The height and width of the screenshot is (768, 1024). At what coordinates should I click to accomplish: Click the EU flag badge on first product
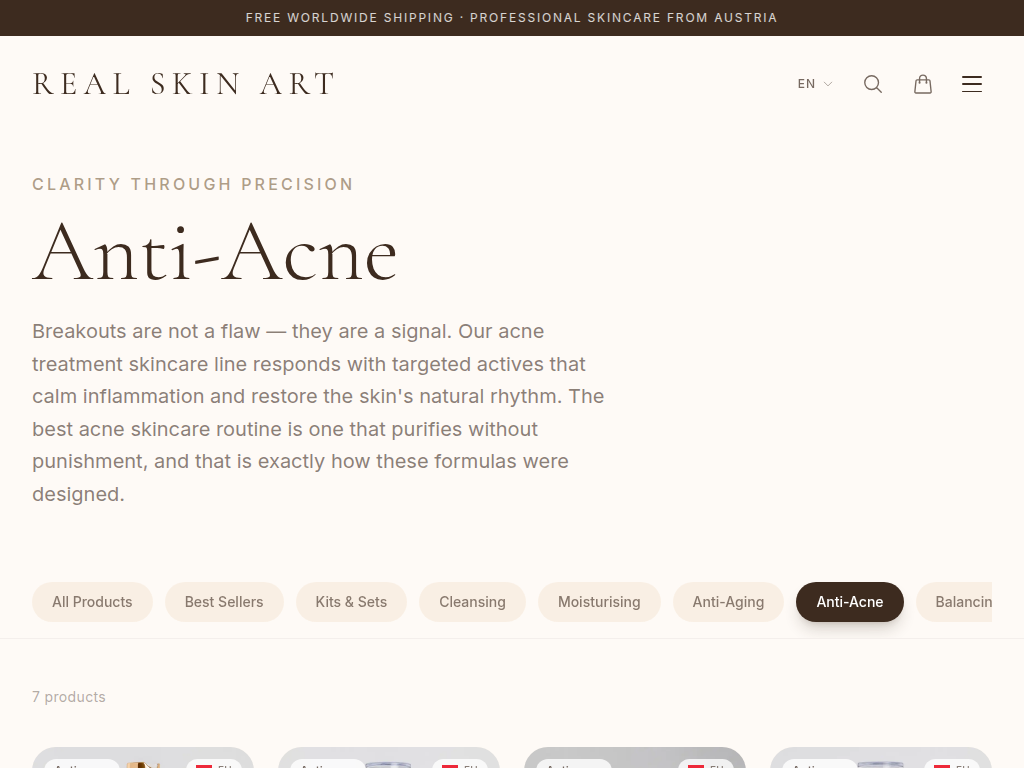click(x=213, y=764)
